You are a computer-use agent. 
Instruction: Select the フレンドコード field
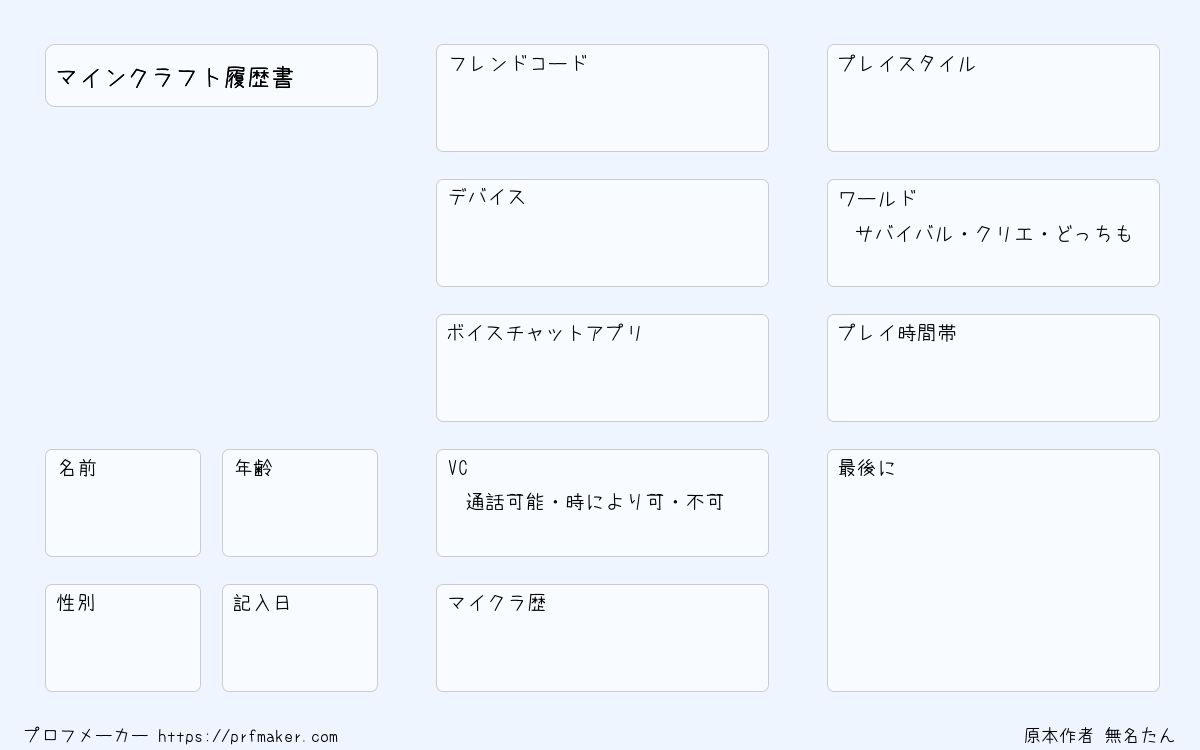tap(602, 98)
